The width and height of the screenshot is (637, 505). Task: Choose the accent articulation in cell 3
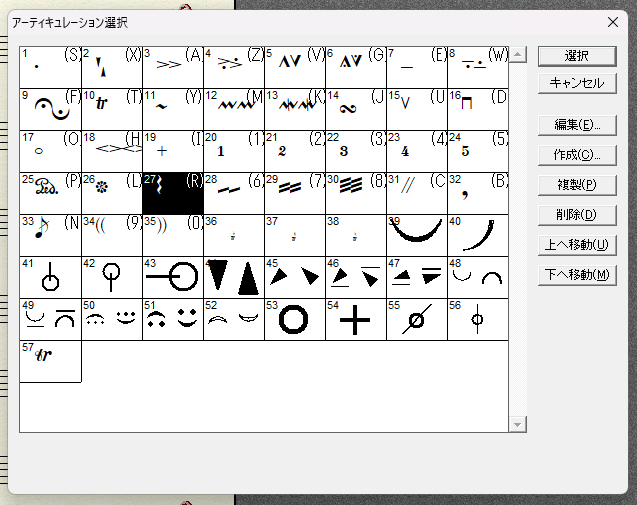coord(172,66)
